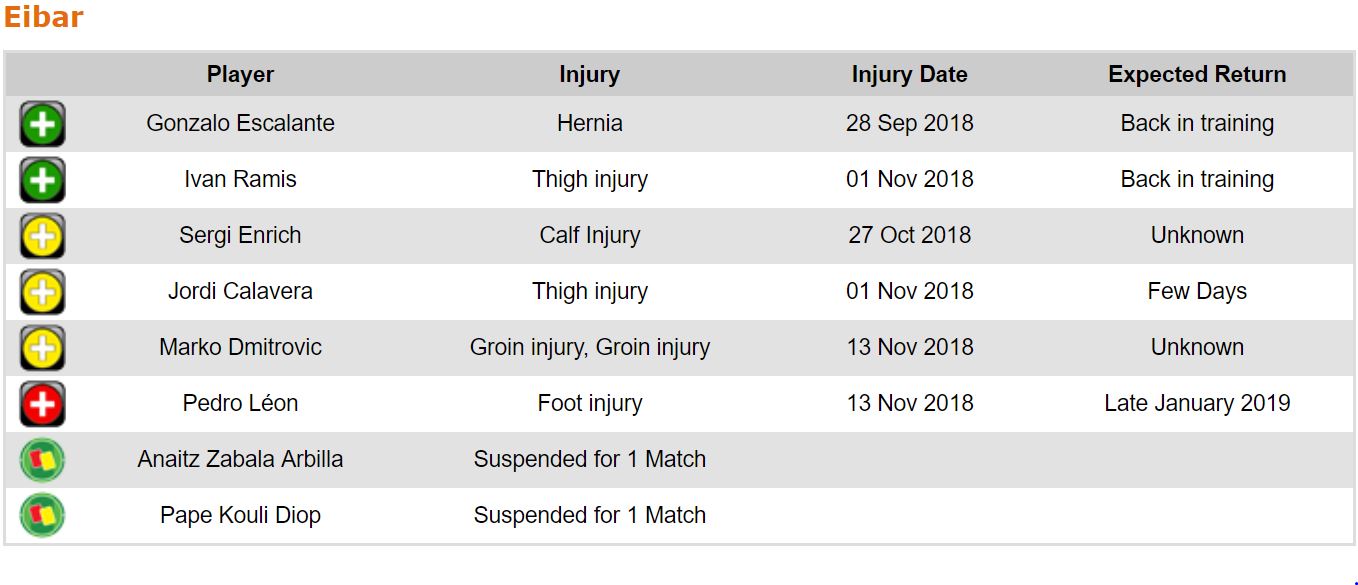Click Sergi Enrich's Calf Injury cell

589,235
